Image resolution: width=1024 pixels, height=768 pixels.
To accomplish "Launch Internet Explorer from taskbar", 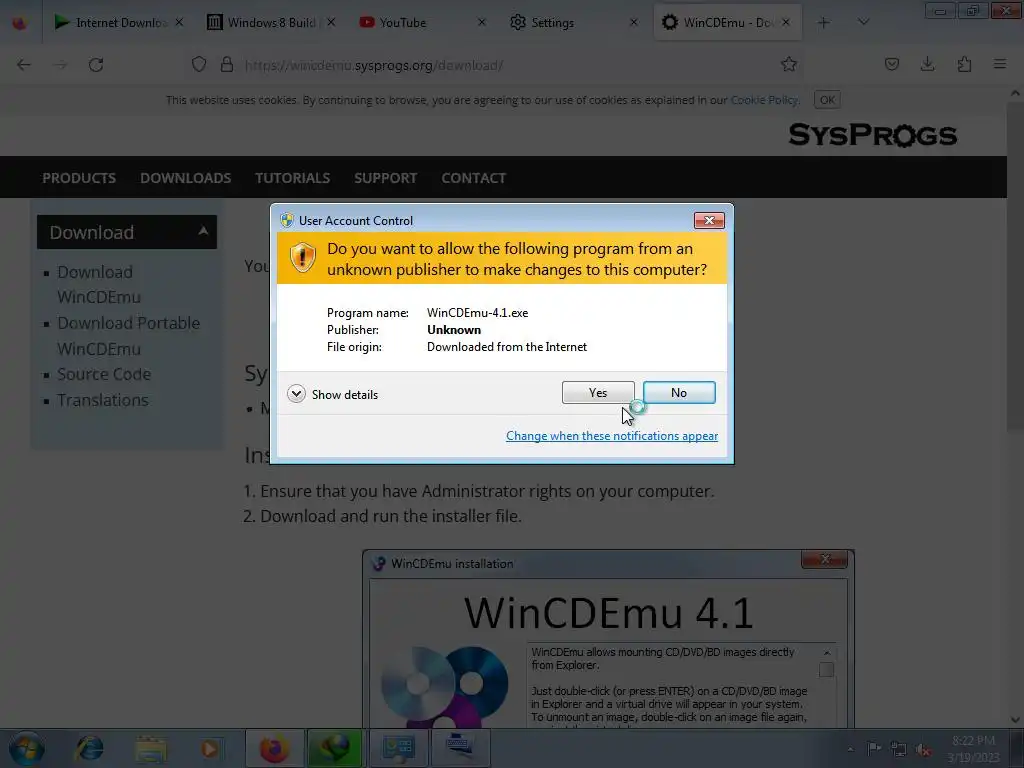I will tap(89, 748).
